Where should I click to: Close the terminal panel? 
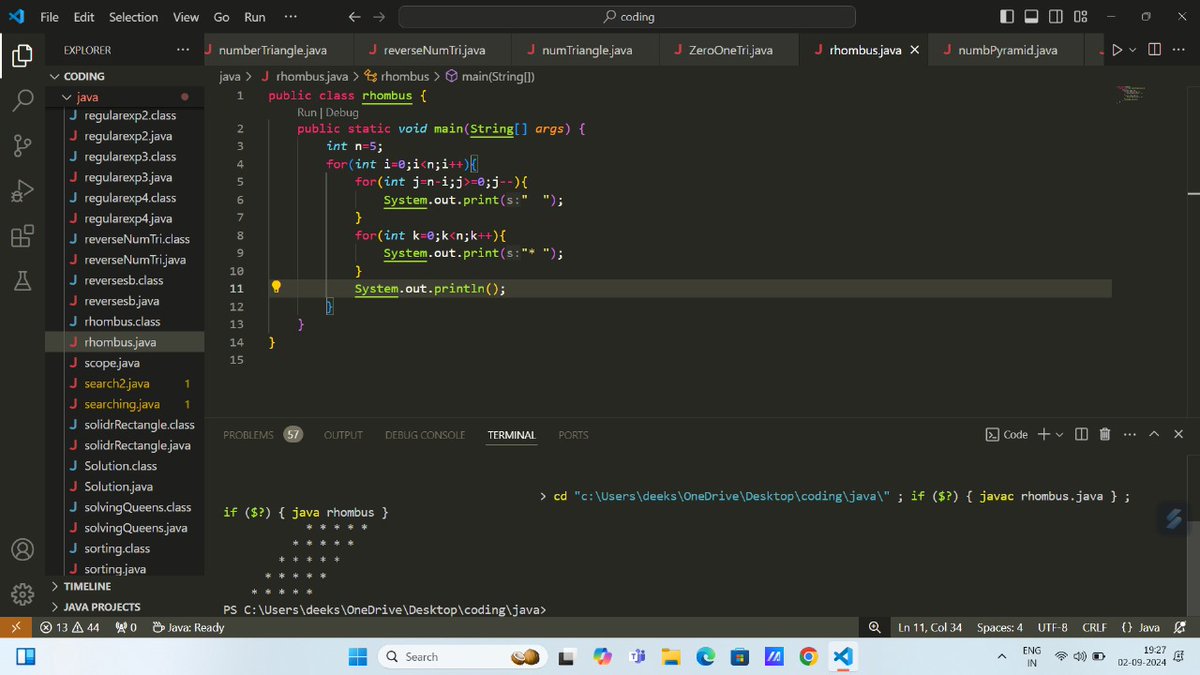(x=1178, y=434)
